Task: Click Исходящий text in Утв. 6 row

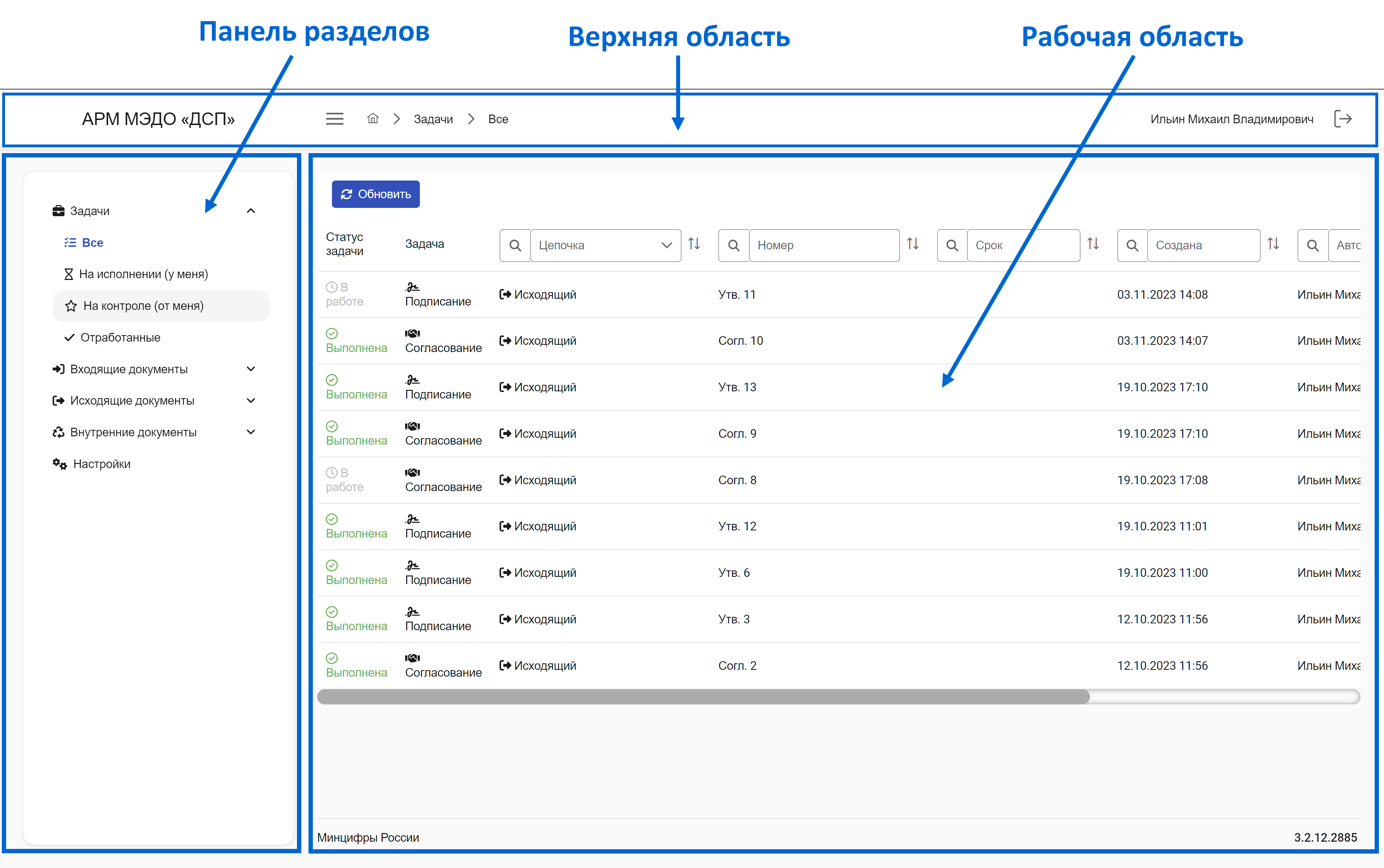Action: click(x=545, y=573)
